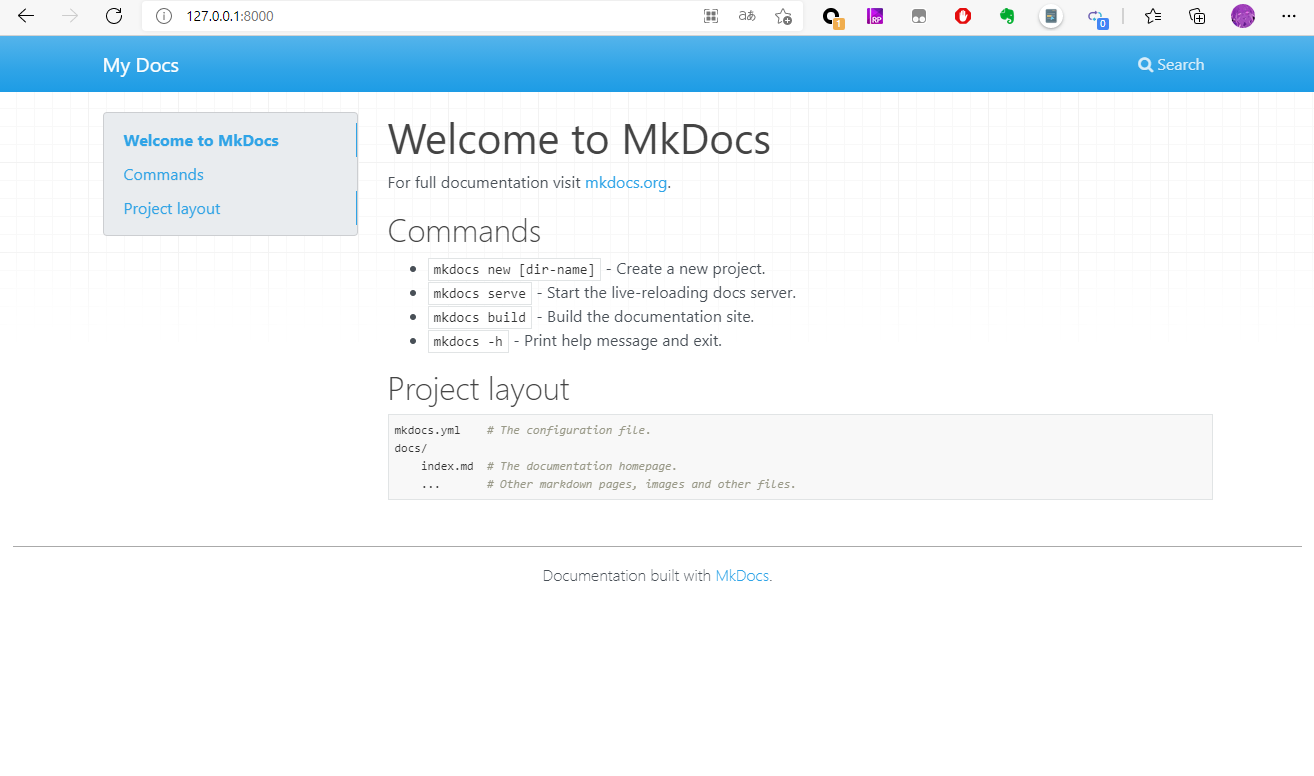Open the grey Tampermonkey-style extension icon
Viewport: 1314px width, 776px height.
(919, 16)
